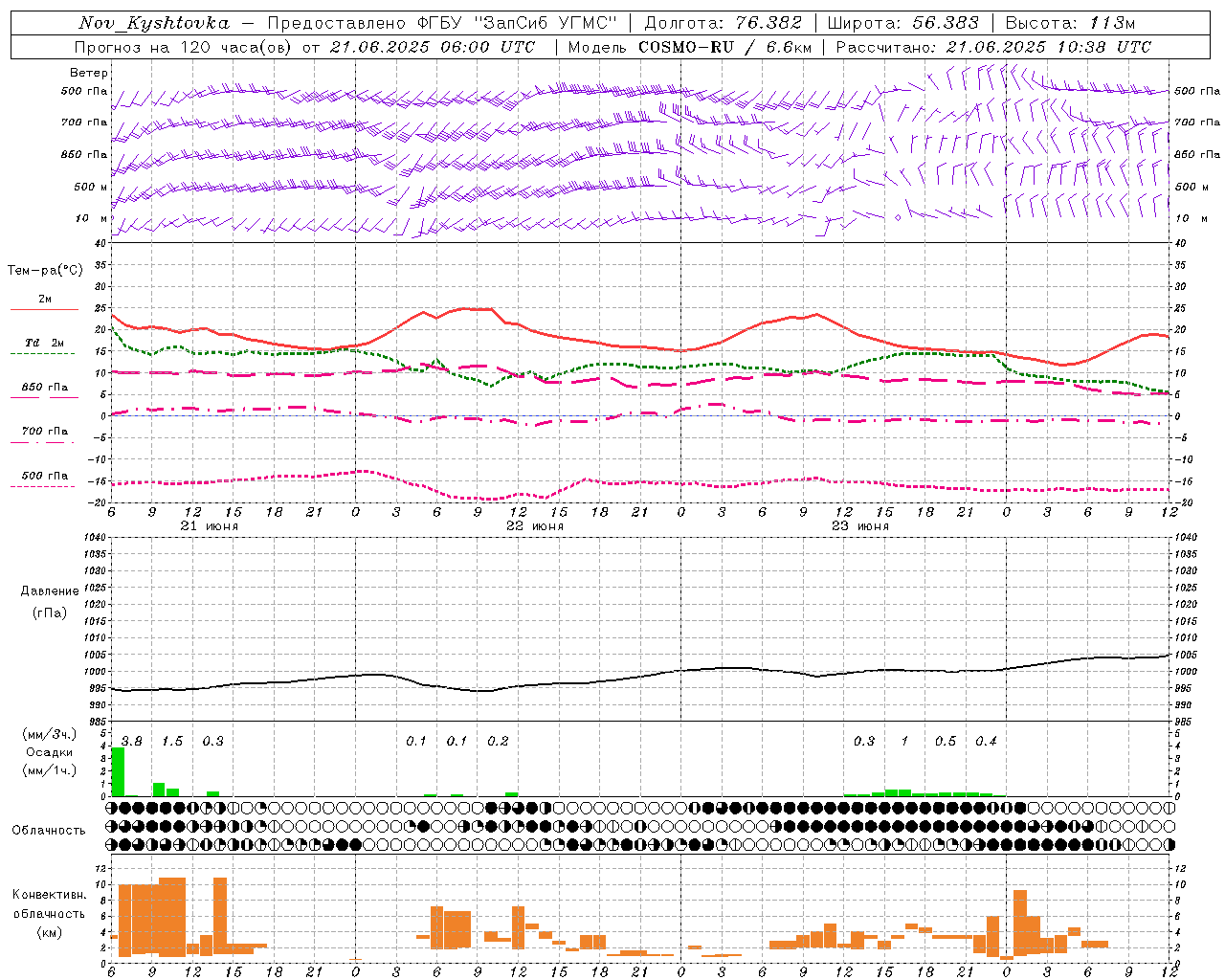
Task: Click the 'Конвективн.' convective cloud label
Action: 49,895
